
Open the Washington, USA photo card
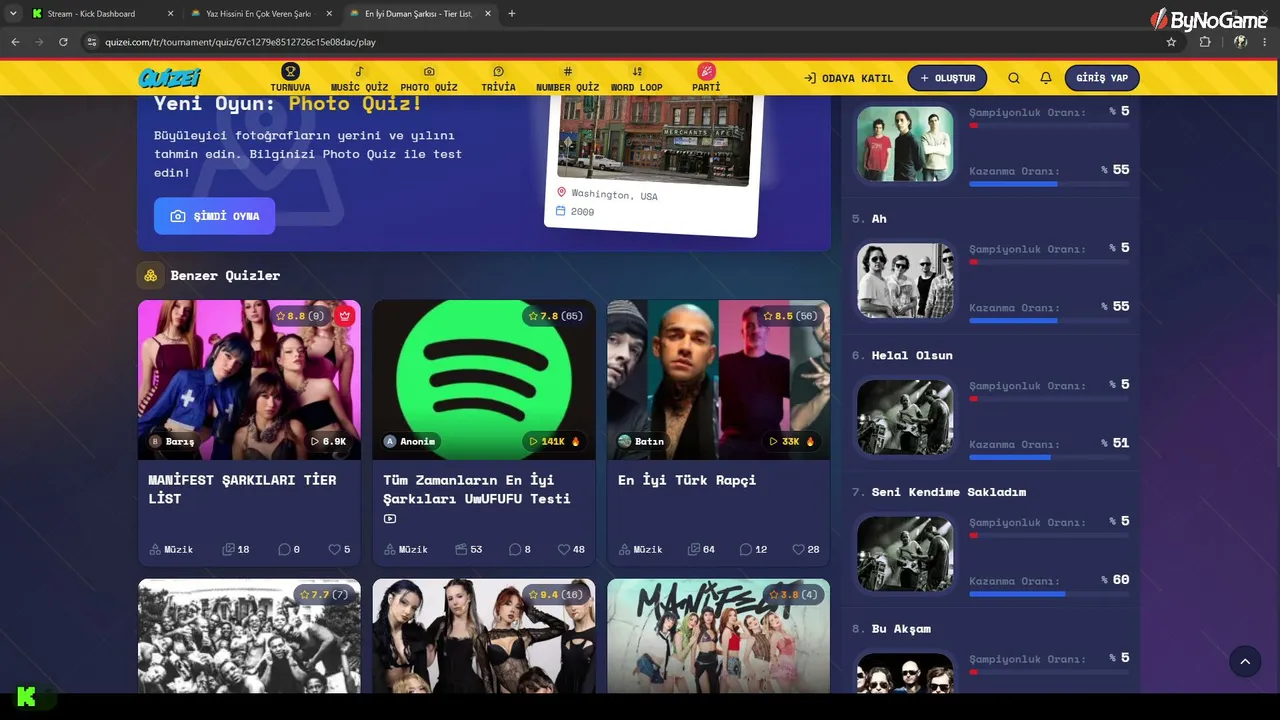click(653, 165)
